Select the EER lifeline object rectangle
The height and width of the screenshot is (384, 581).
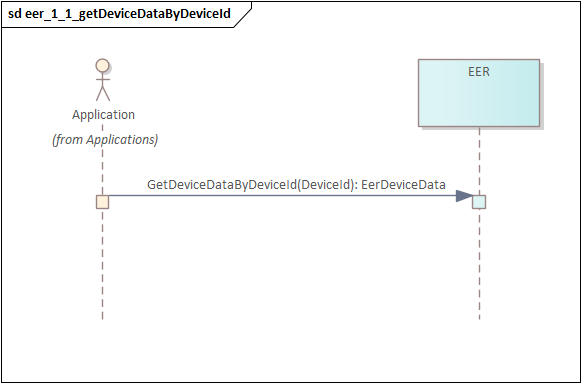pos(479,93)
